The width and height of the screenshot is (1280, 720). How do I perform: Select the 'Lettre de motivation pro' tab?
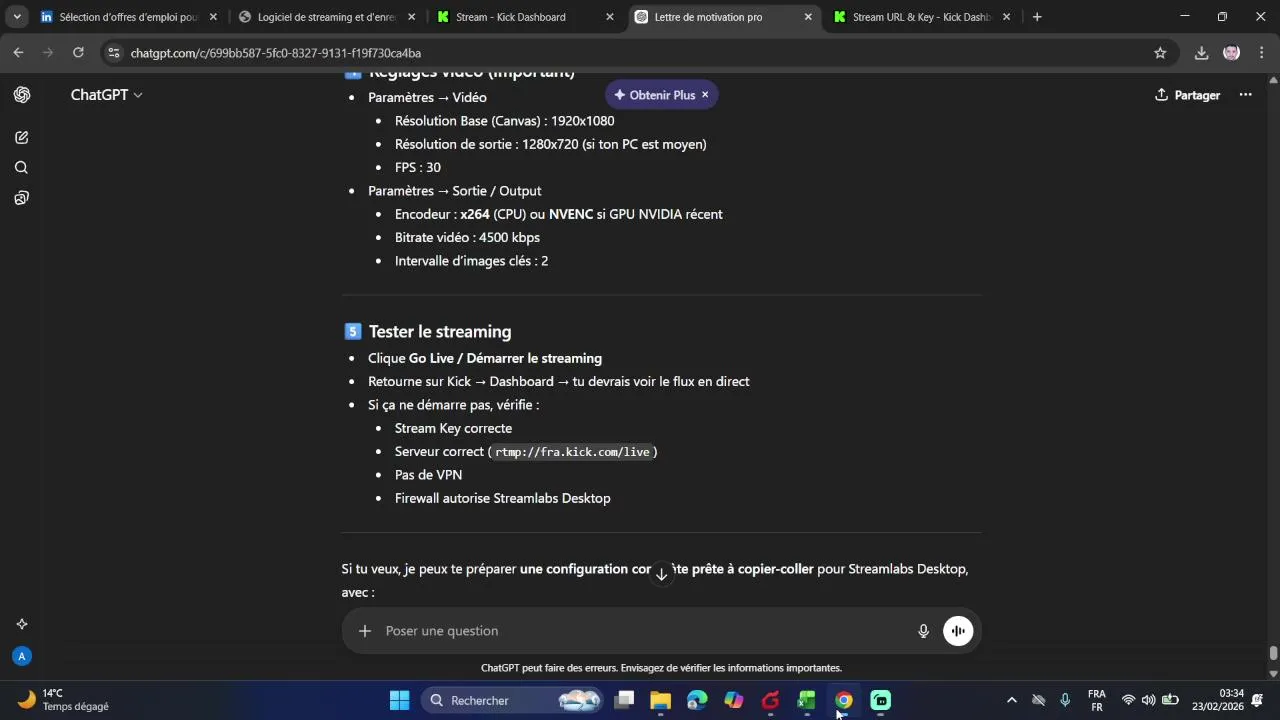point(724,17)
